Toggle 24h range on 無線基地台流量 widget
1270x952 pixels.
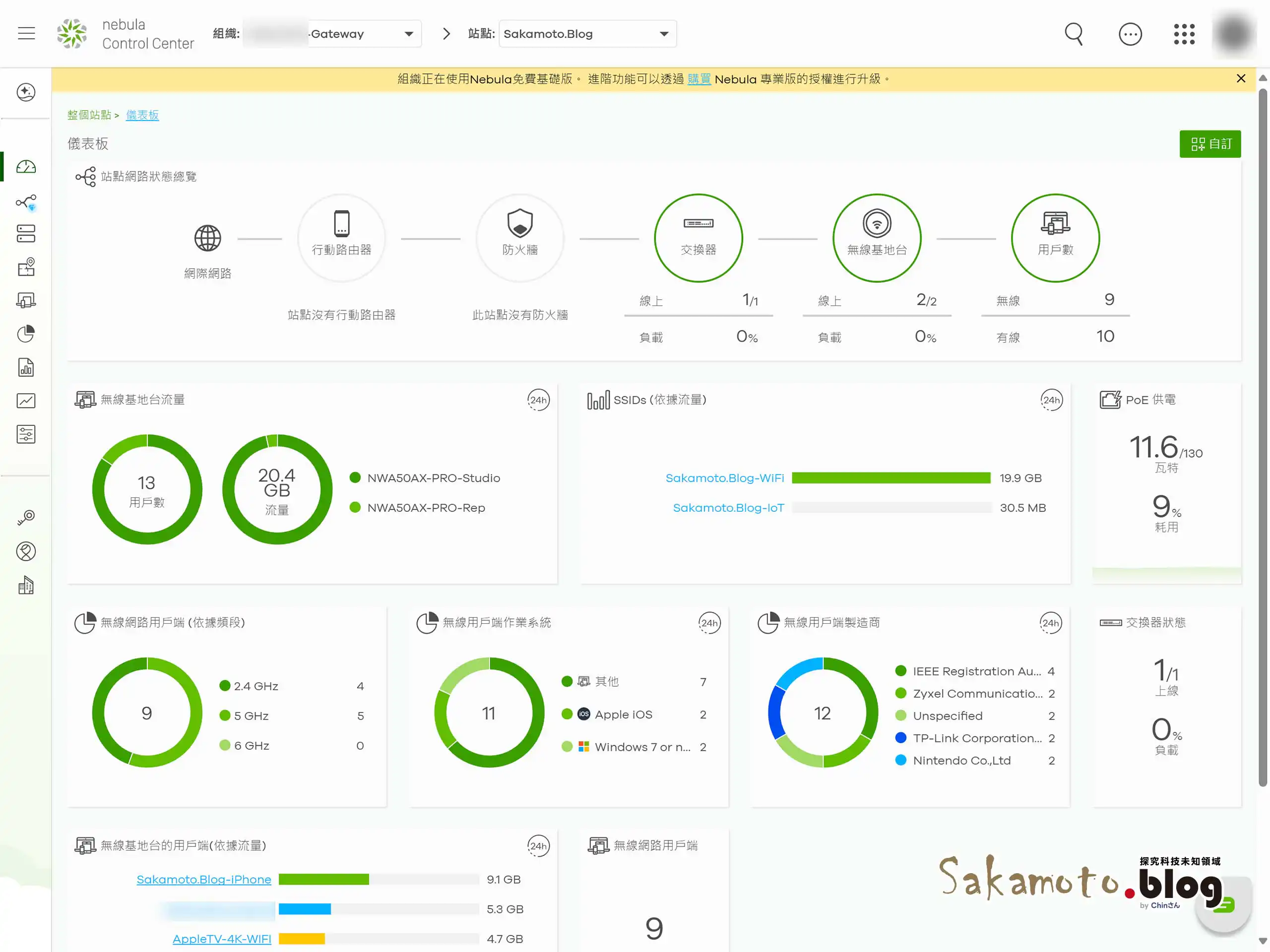point(538,400)
